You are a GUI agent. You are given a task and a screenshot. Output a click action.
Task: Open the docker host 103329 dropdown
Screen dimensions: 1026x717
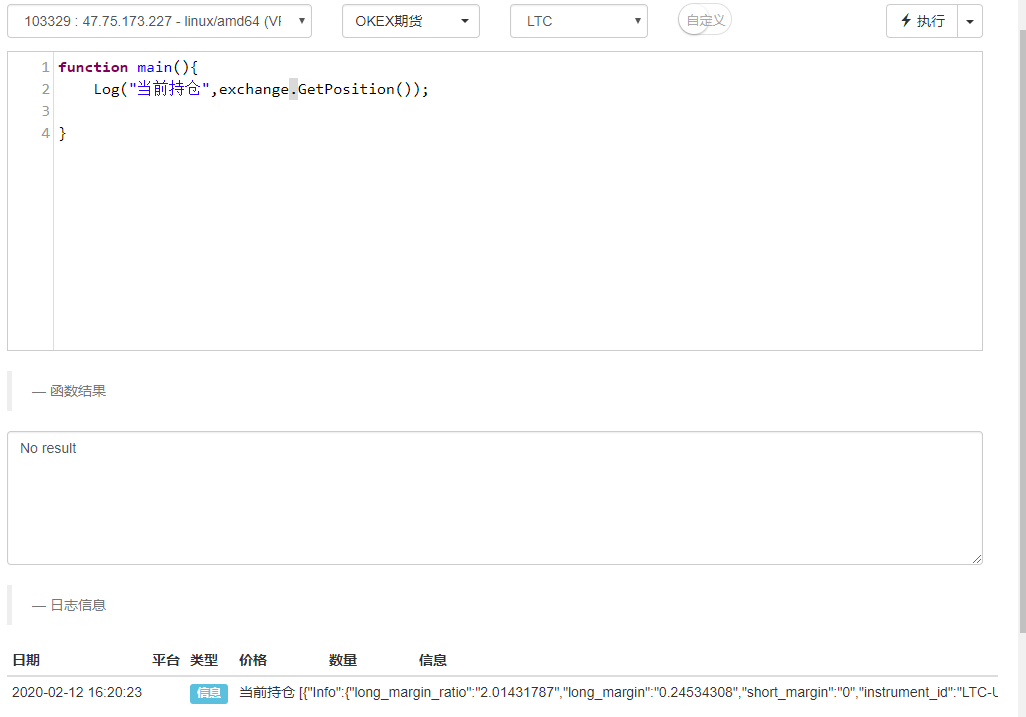(159, 21)
